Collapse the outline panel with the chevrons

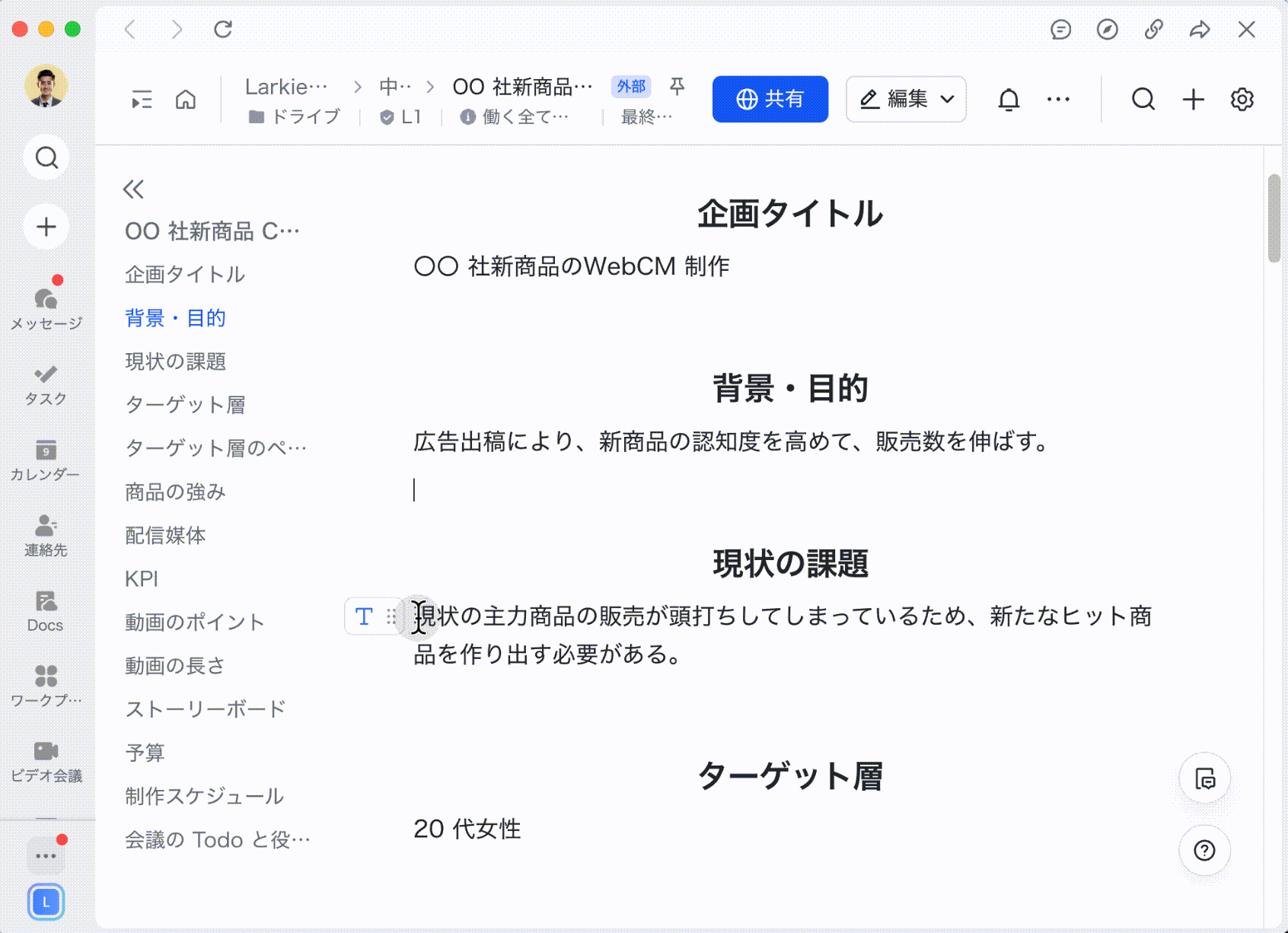(133, 189)
